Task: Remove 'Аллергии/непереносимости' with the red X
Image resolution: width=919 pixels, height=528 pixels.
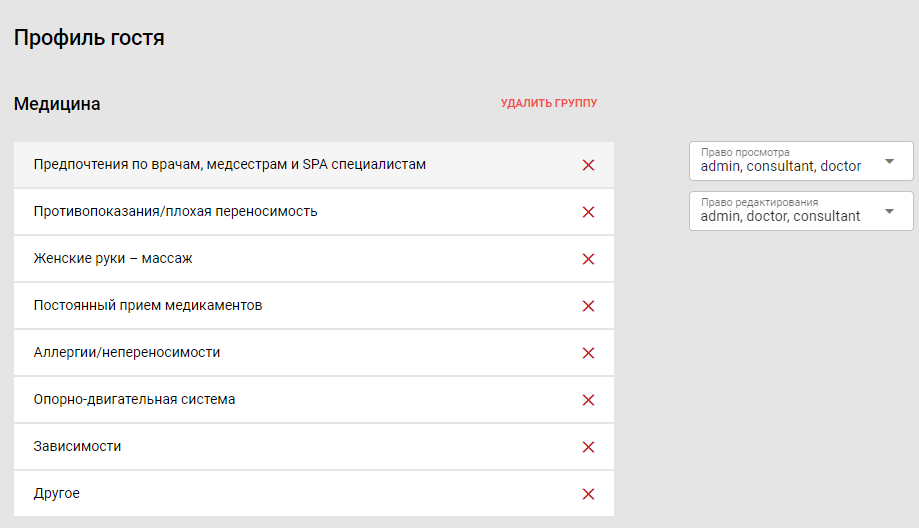Action: 588,353
